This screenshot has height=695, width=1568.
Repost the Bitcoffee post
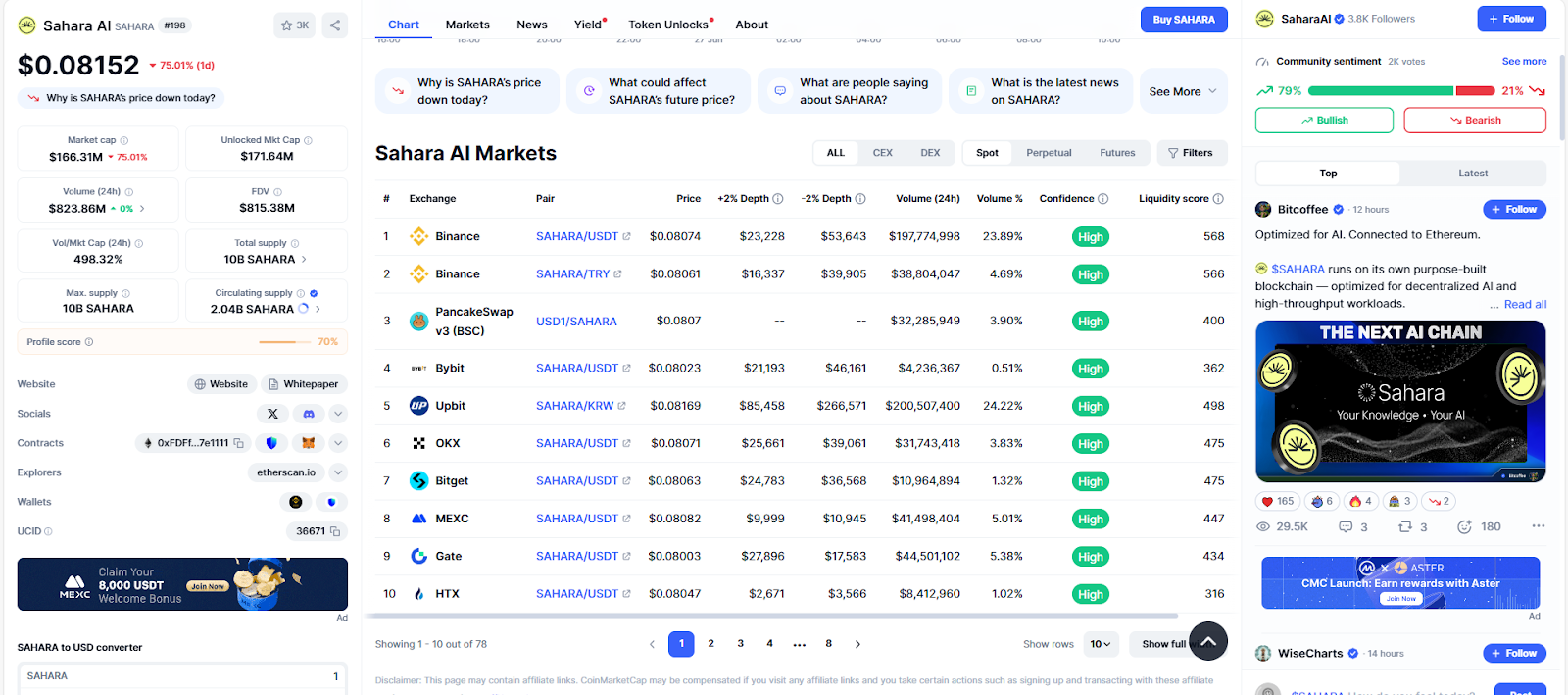(x=1404, y=526)
